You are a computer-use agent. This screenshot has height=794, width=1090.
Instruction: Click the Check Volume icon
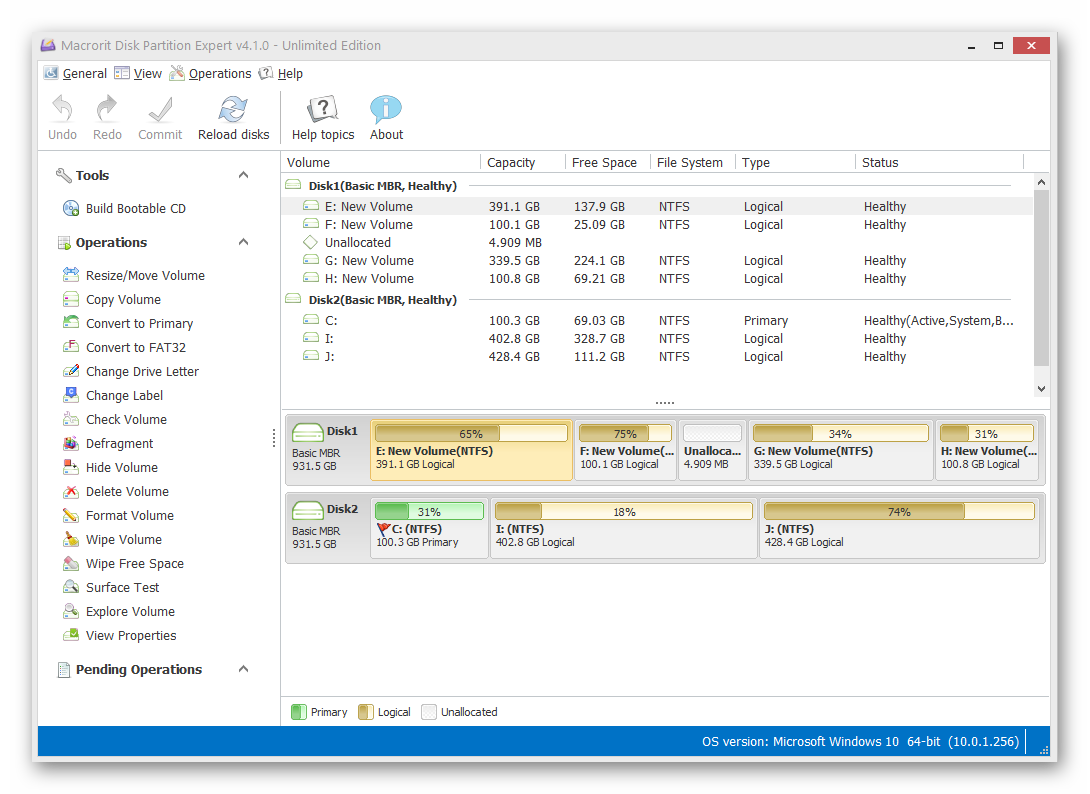71,419
